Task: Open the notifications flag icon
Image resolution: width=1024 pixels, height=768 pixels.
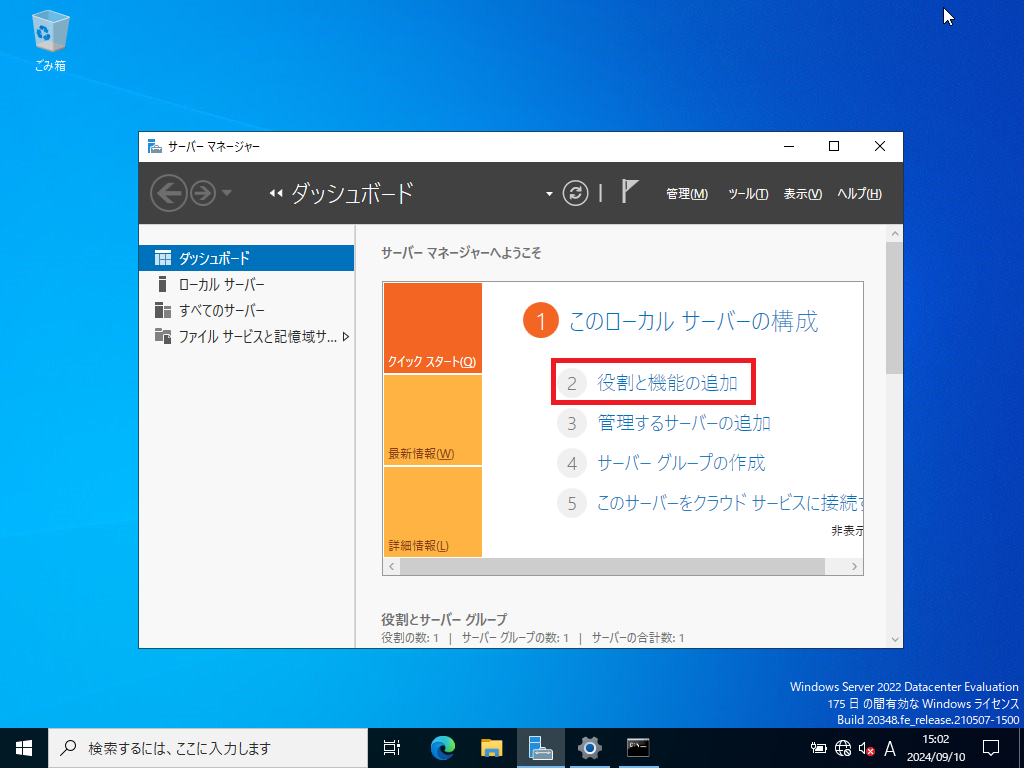Action: (629, 191)
